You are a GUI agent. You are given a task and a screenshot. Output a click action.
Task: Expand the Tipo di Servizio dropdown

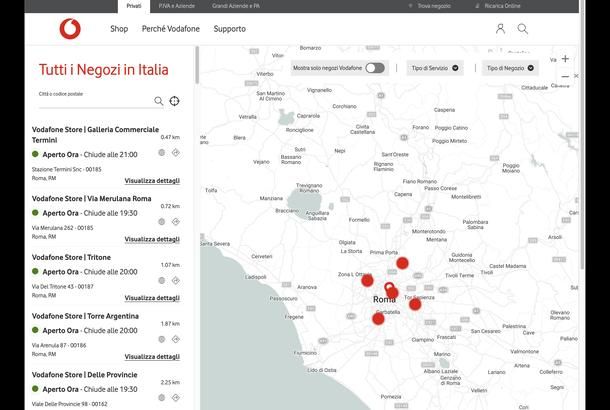click(x=435, y=68)
